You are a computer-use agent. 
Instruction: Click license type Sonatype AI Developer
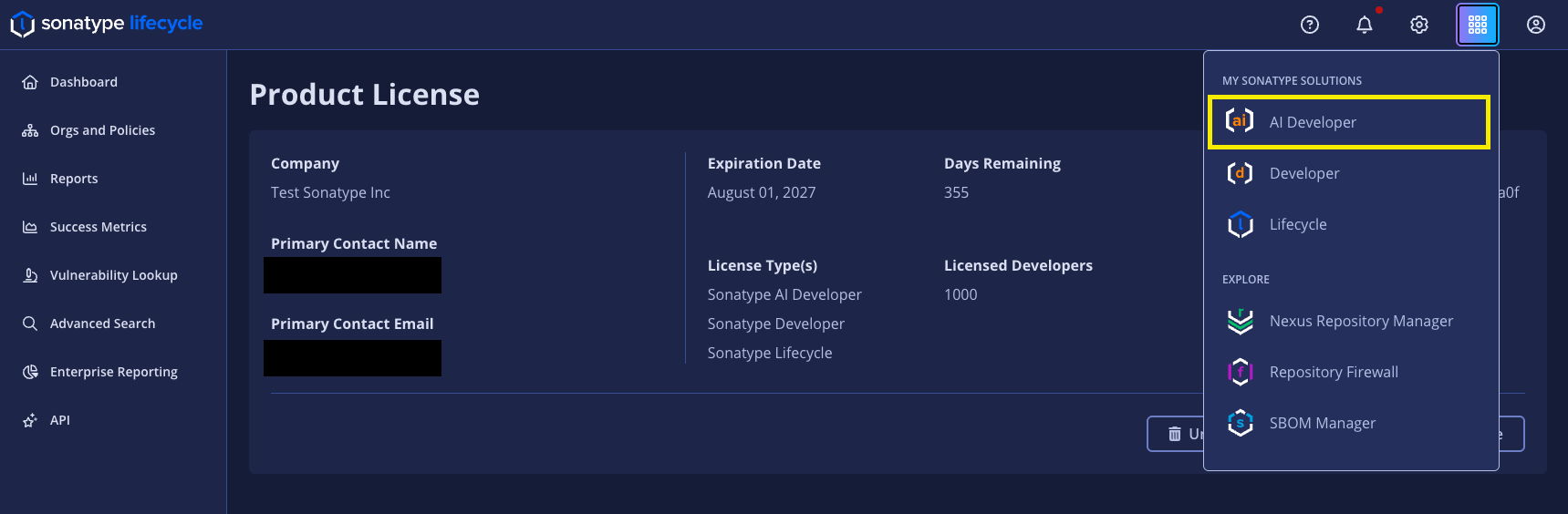coord(784,294)
